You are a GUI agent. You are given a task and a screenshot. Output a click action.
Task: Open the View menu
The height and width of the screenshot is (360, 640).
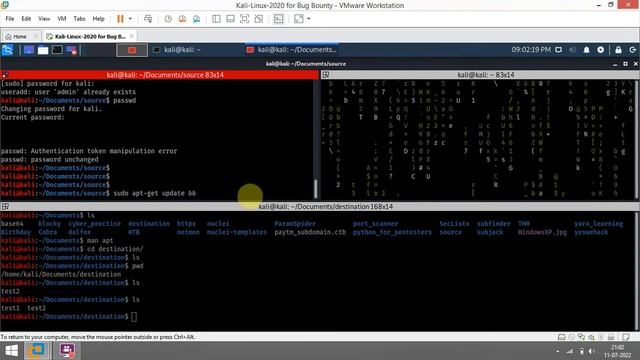click(x=44, y=19)
